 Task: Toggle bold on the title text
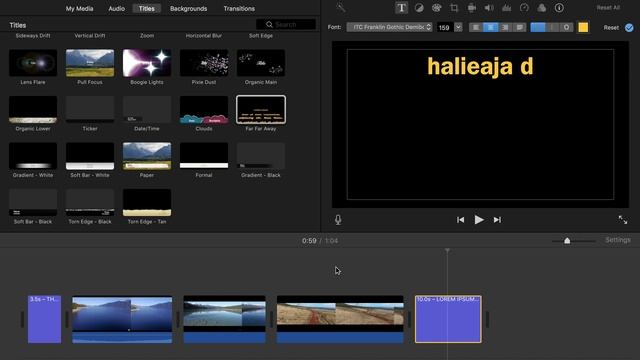click(538, 27)
